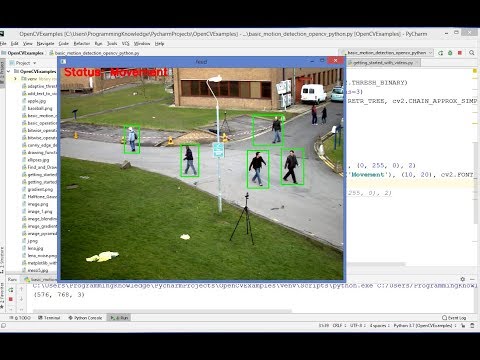480x360 pixels.
Task: Open the Tools menu
Action: [112, 44]
